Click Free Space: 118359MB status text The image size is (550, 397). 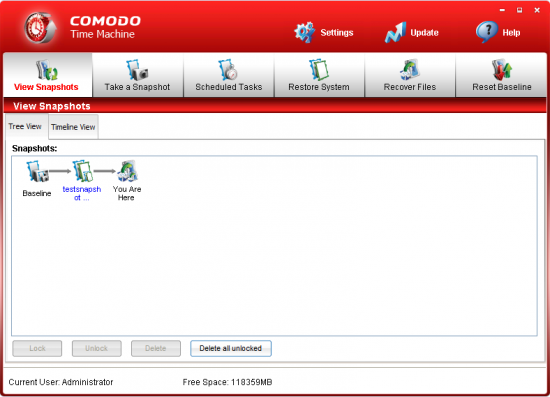coord(227,382)
